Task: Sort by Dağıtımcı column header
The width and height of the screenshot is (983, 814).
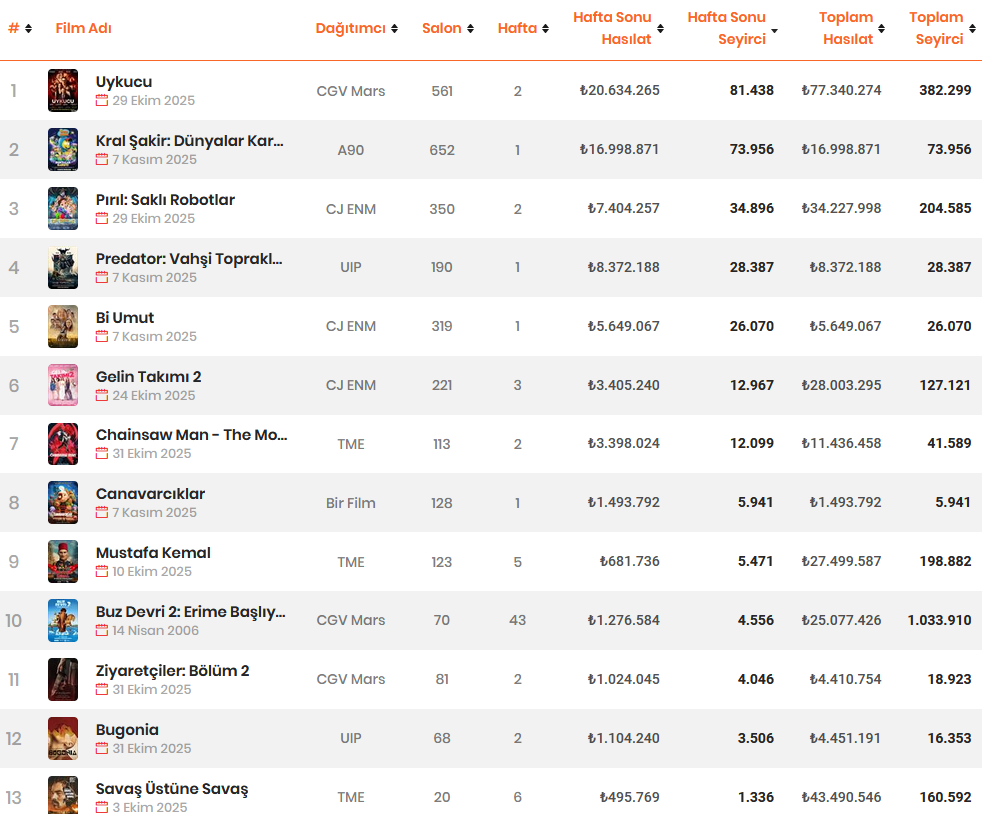Action: click(x=356, y=28)
